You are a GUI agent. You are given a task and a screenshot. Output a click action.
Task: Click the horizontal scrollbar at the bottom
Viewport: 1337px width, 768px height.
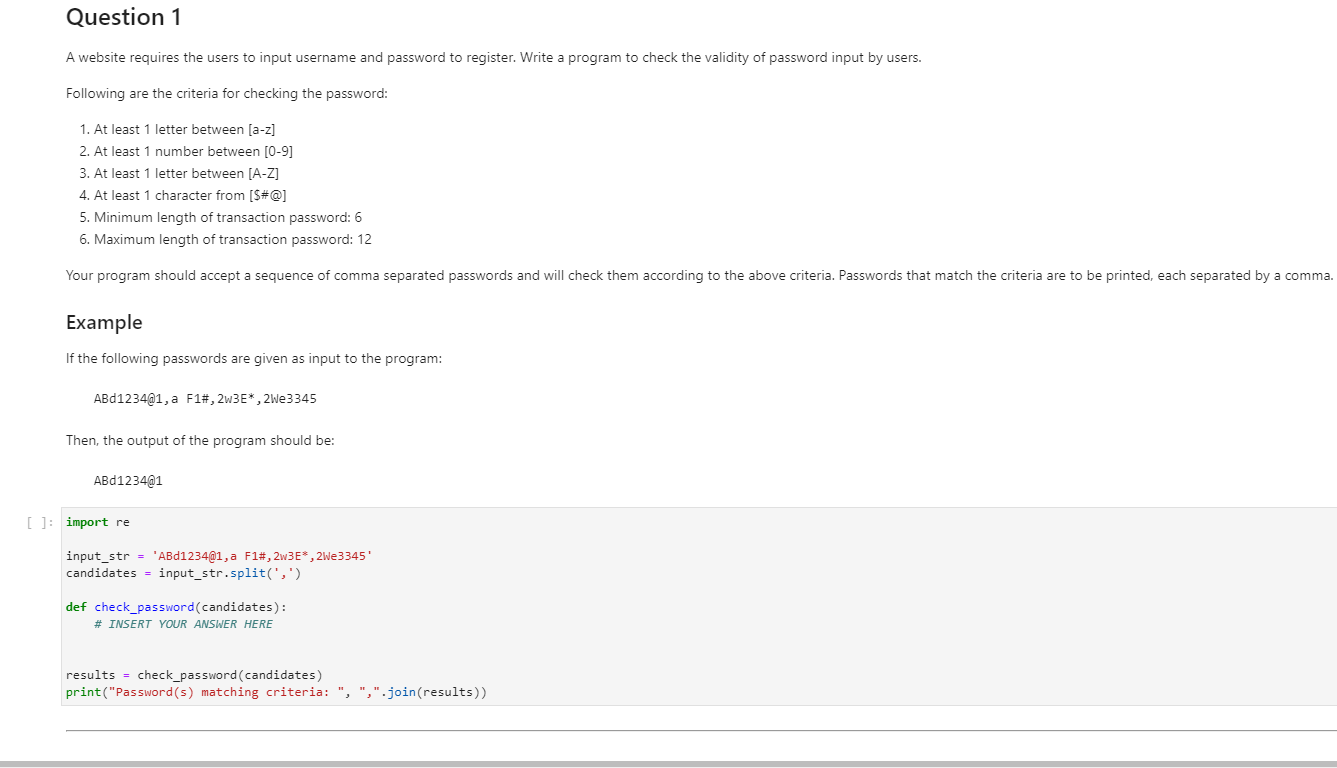[668, 764]
